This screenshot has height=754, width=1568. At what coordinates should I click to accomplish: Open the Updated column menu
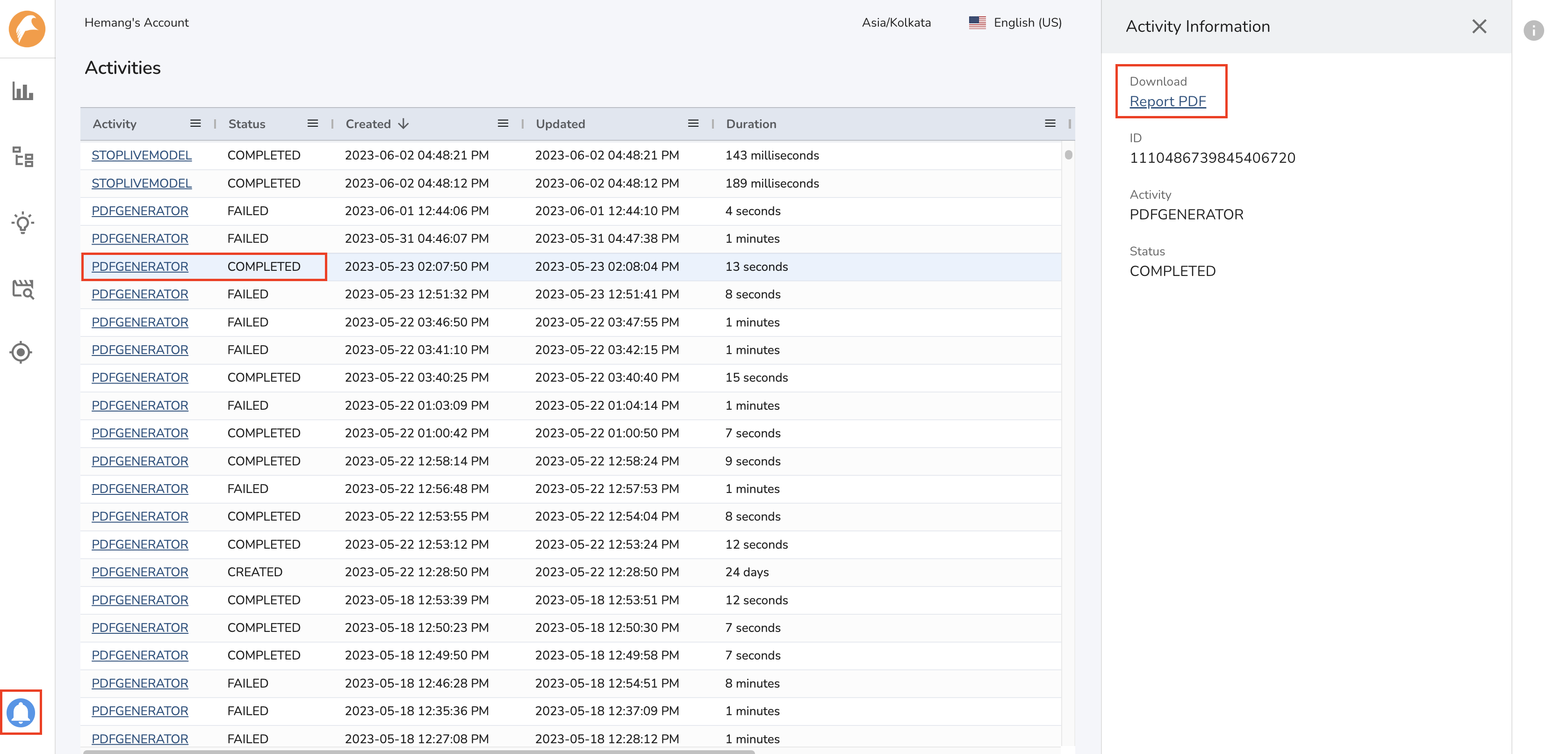693,123
